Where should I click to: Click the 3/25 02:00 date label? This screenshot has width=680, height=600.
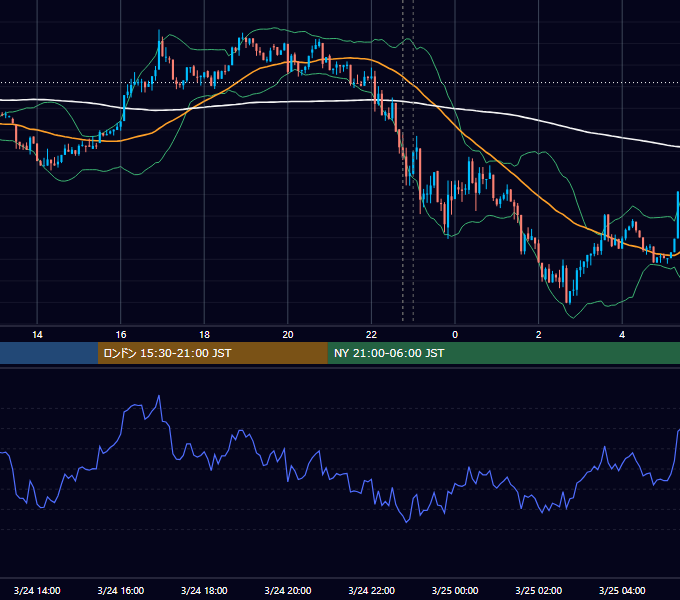pos(539,590)
